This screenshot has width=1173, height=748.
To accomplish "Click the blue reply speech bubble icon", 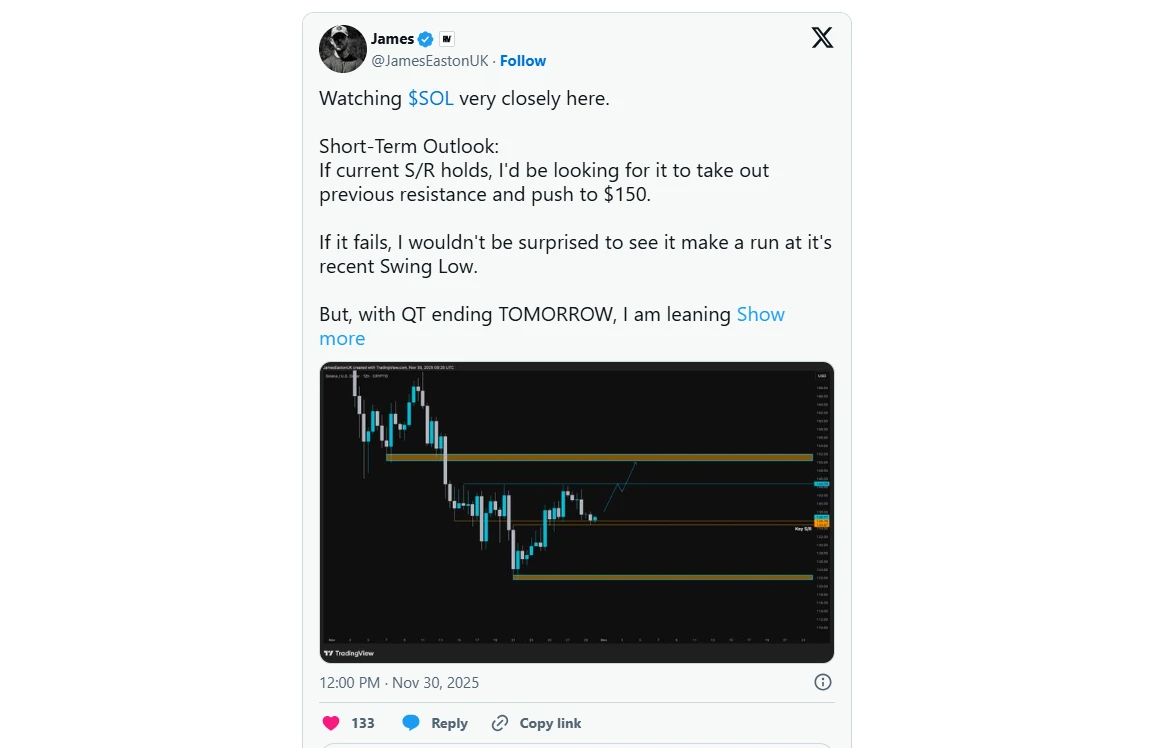I will [410, 723].
